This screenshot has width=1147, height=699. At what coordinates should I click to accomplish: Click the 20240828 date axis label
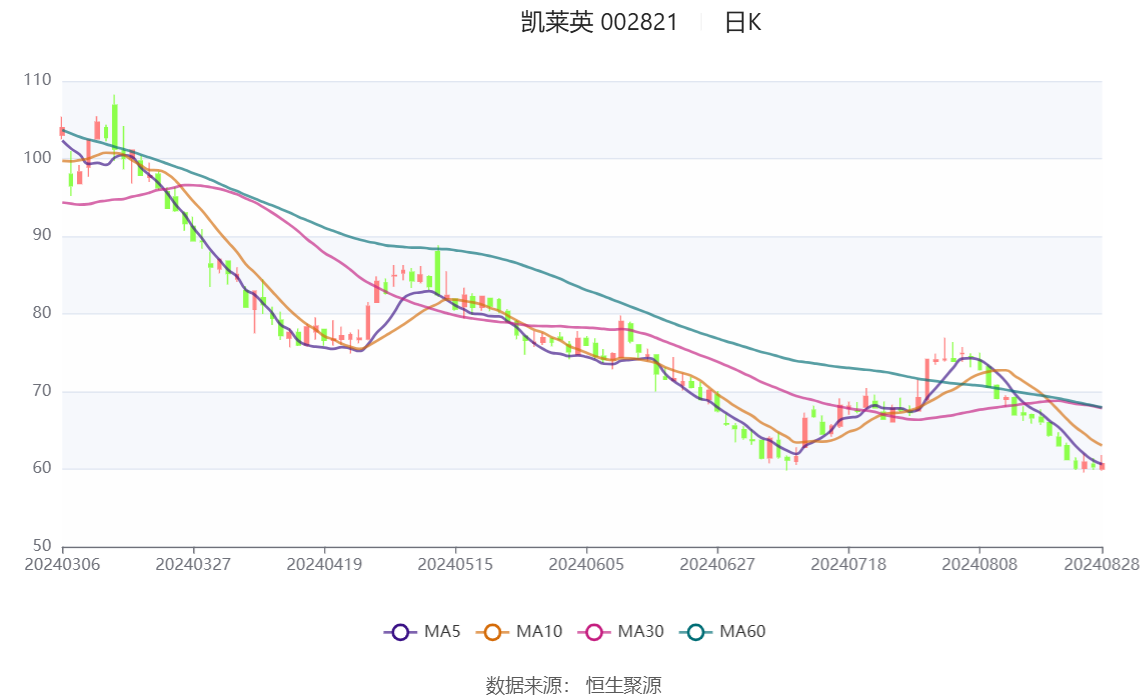coord(1102,564)
